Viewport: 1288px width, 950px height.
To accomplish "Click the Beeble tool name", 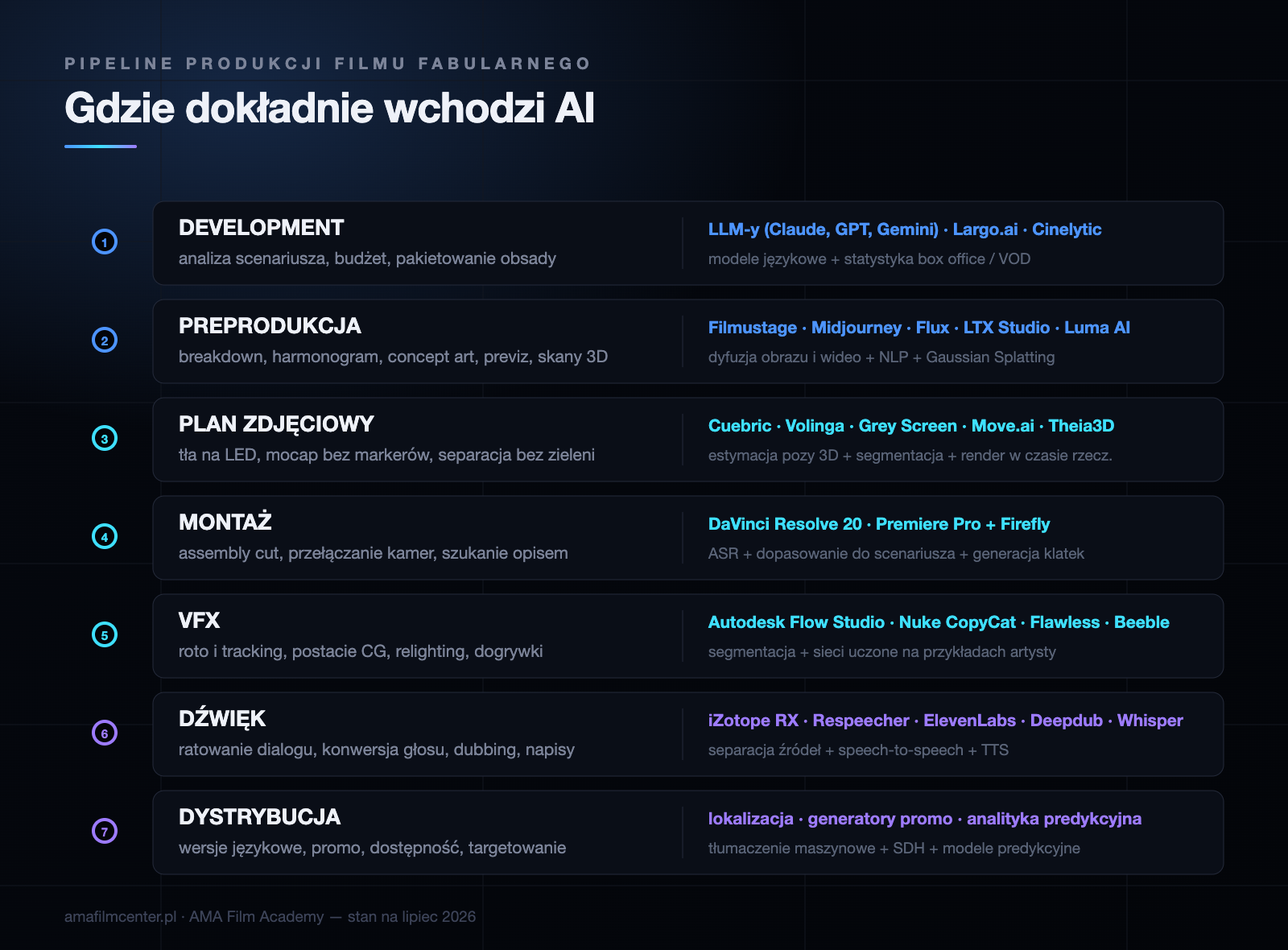I will [x=1141, y=622].
